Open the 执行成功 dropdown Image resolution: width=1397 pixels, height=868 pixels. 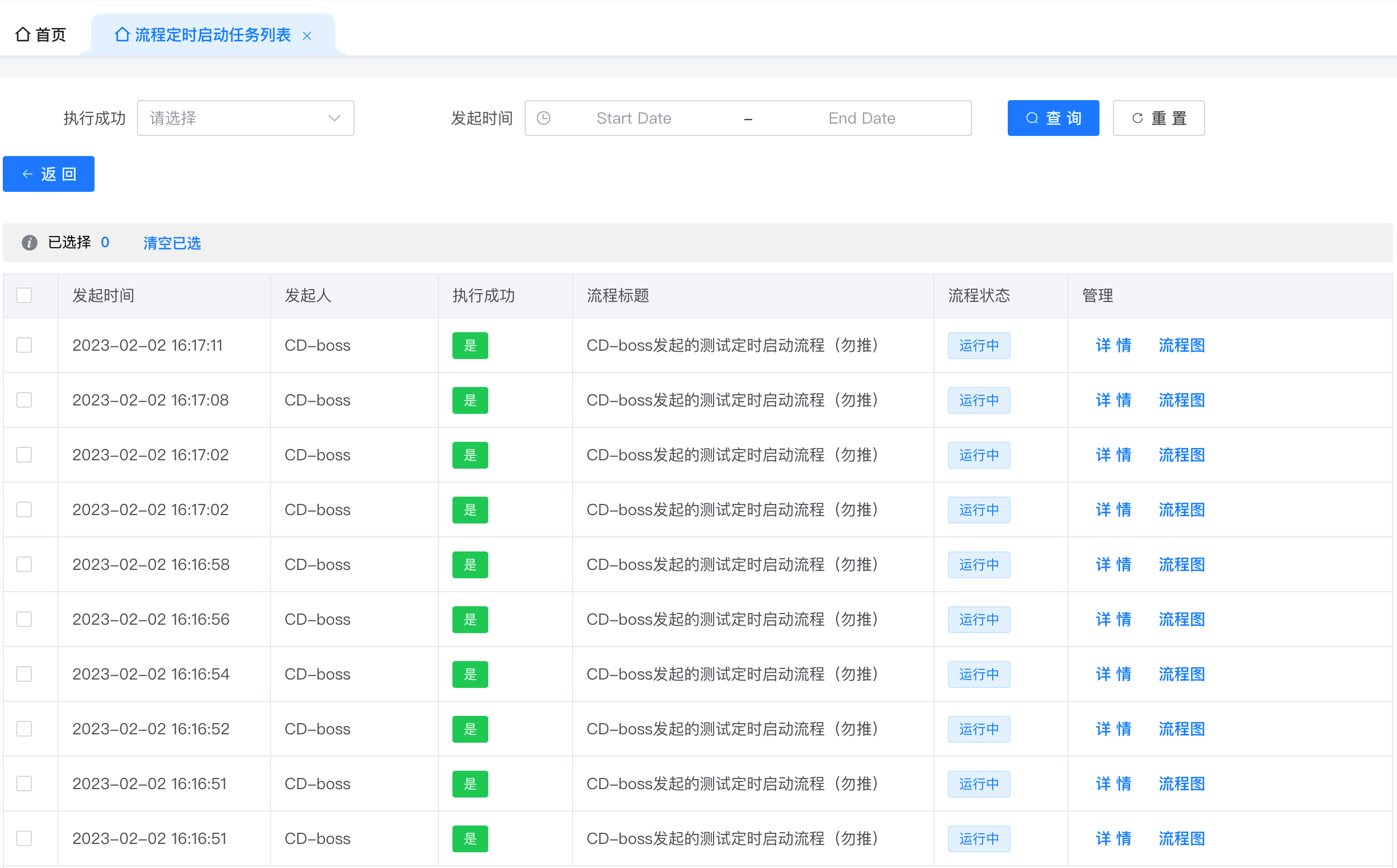click(246, 118)
